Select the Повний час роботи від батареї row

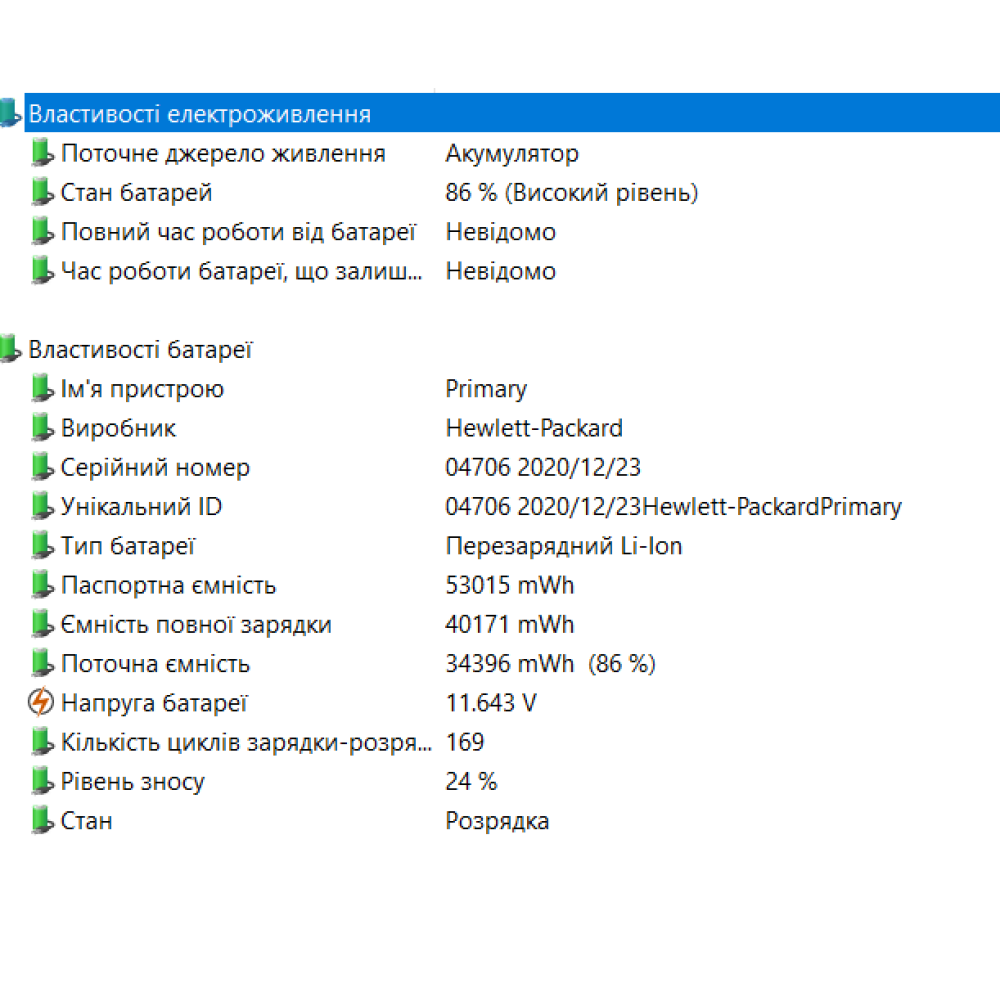[x=238, y=232]
